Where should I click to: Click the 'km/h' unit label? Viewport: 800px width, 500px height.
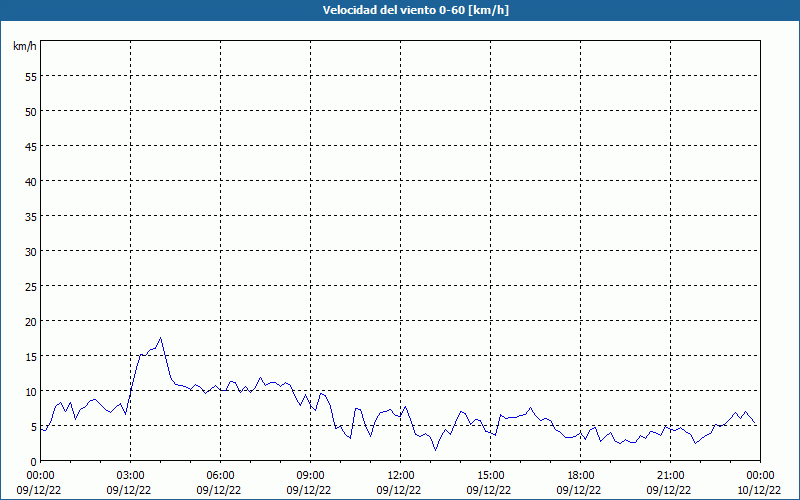[x=25, y=46]
